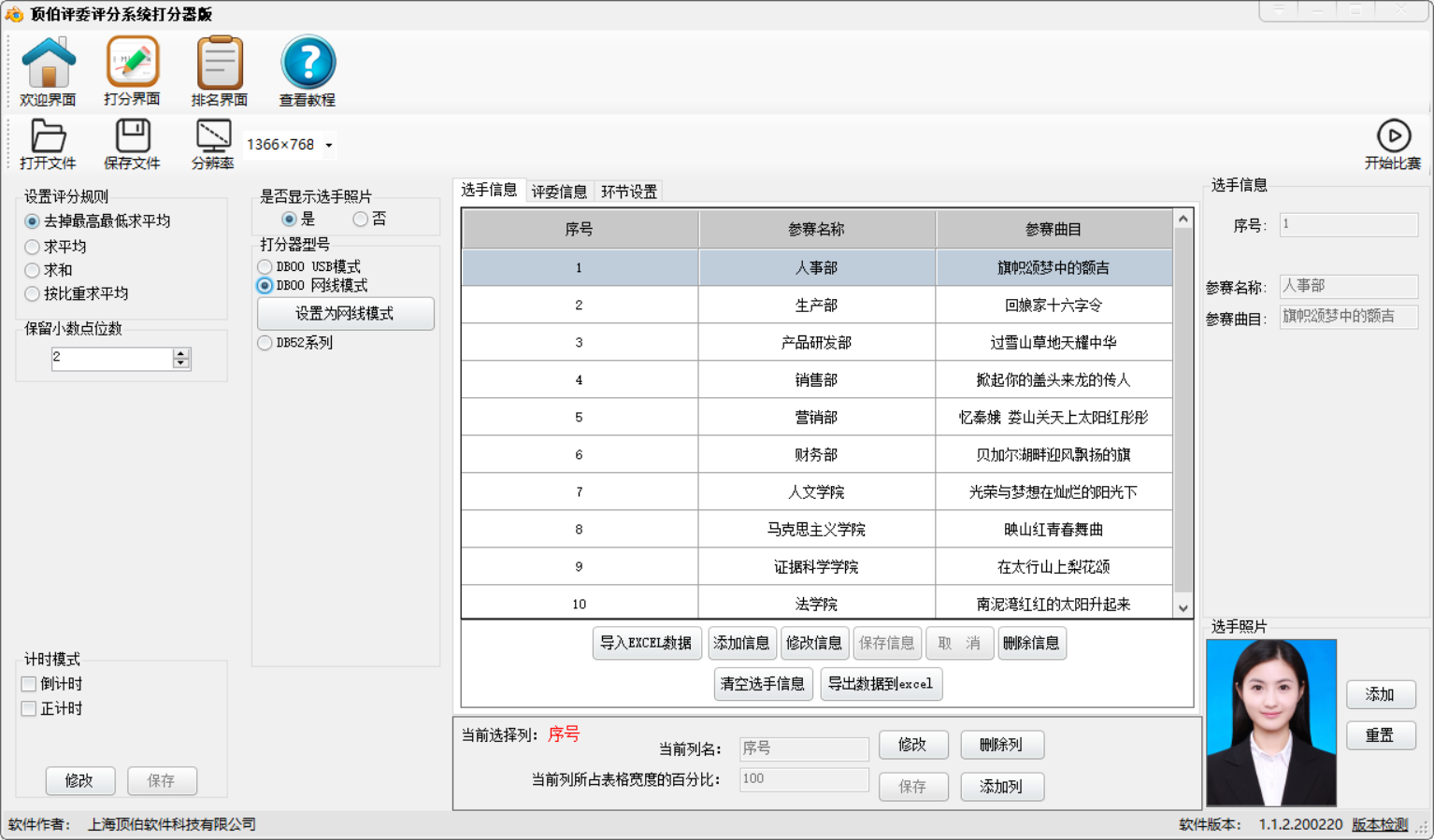Open the 分辨率 resolution tool
This screenshot has width=1434, height=840.
click(x=211, y=145)
